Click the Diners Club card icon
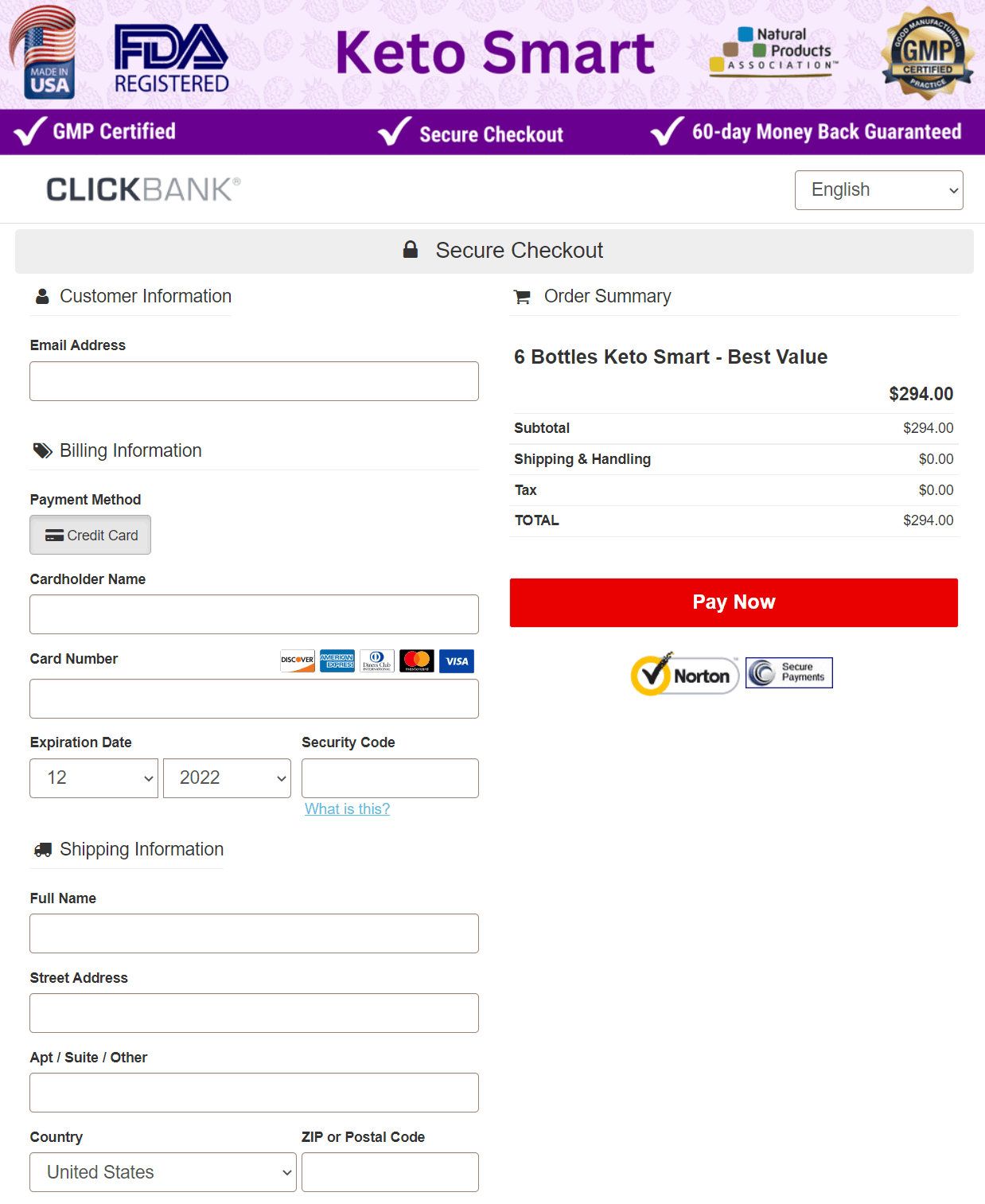This screenshot has height=1204, width=985. point(377,661)
